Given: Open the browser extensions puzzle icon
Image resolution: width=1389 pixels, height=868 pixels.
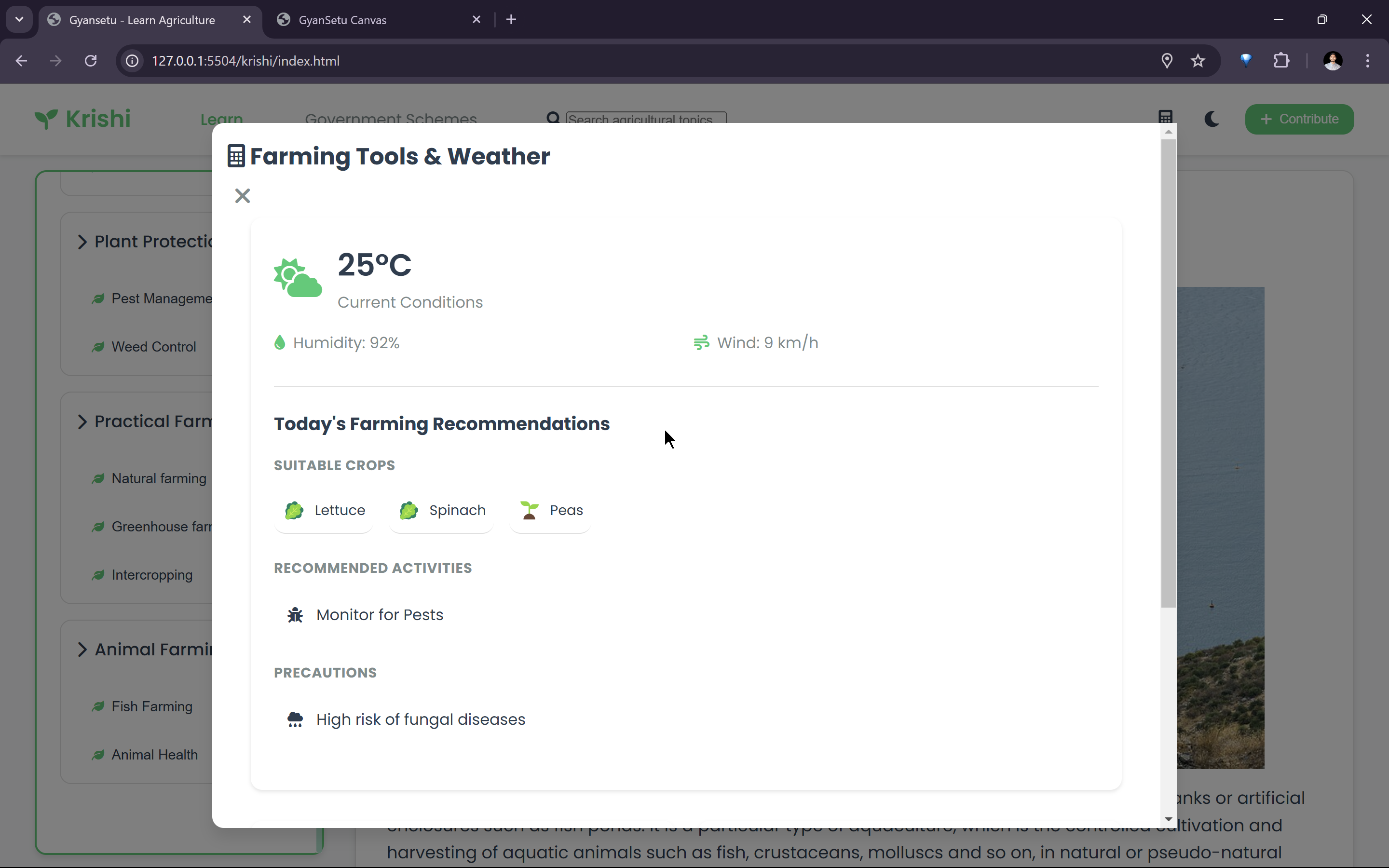Looking at the screenshot, I should click(x=1281, y=61).
